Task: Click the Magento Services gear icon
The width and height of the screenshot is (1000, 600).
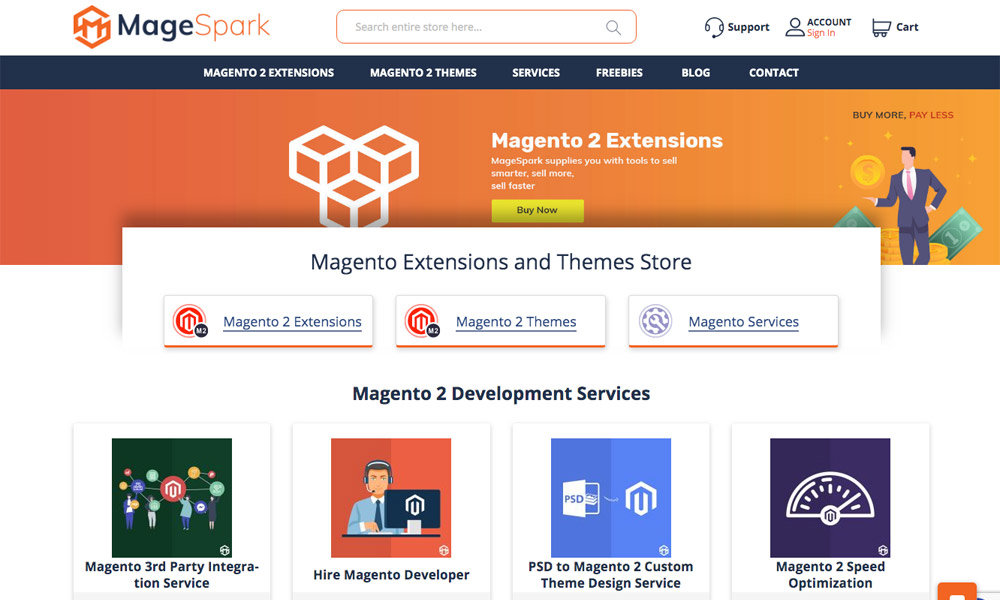Action: [x=655, y=321]
